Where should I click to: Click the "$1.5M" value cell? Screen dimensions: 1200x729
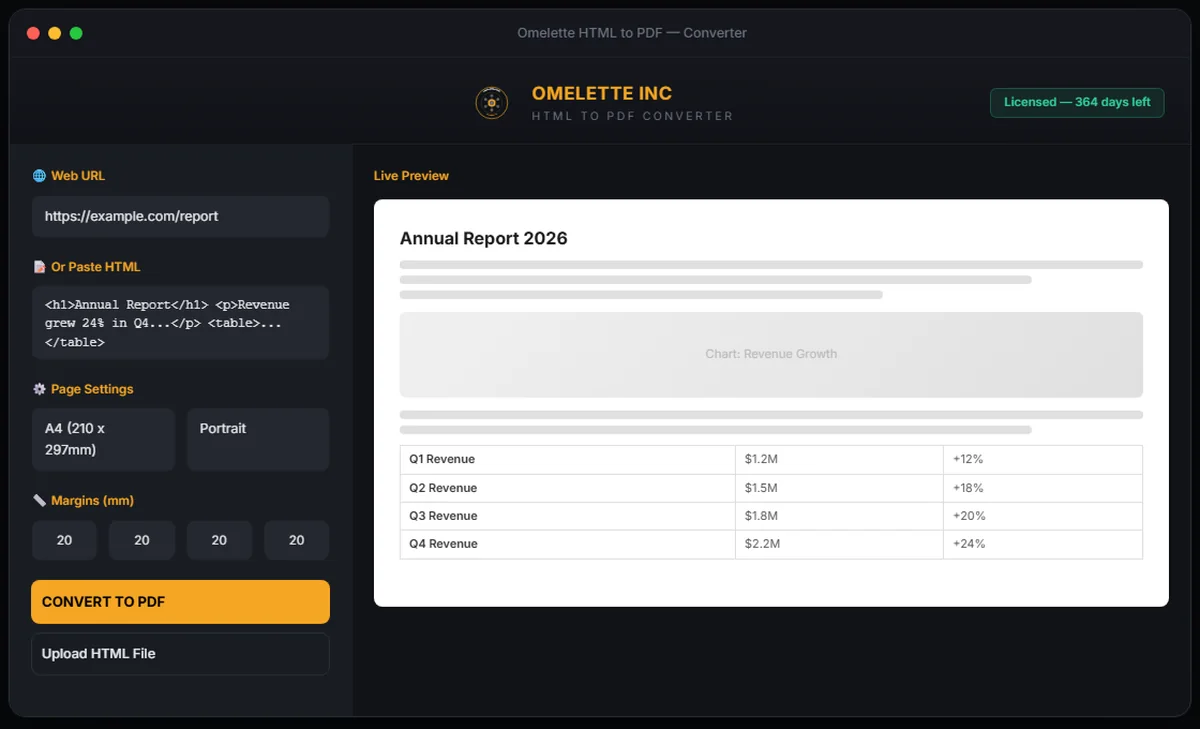[x=839, y=488]
